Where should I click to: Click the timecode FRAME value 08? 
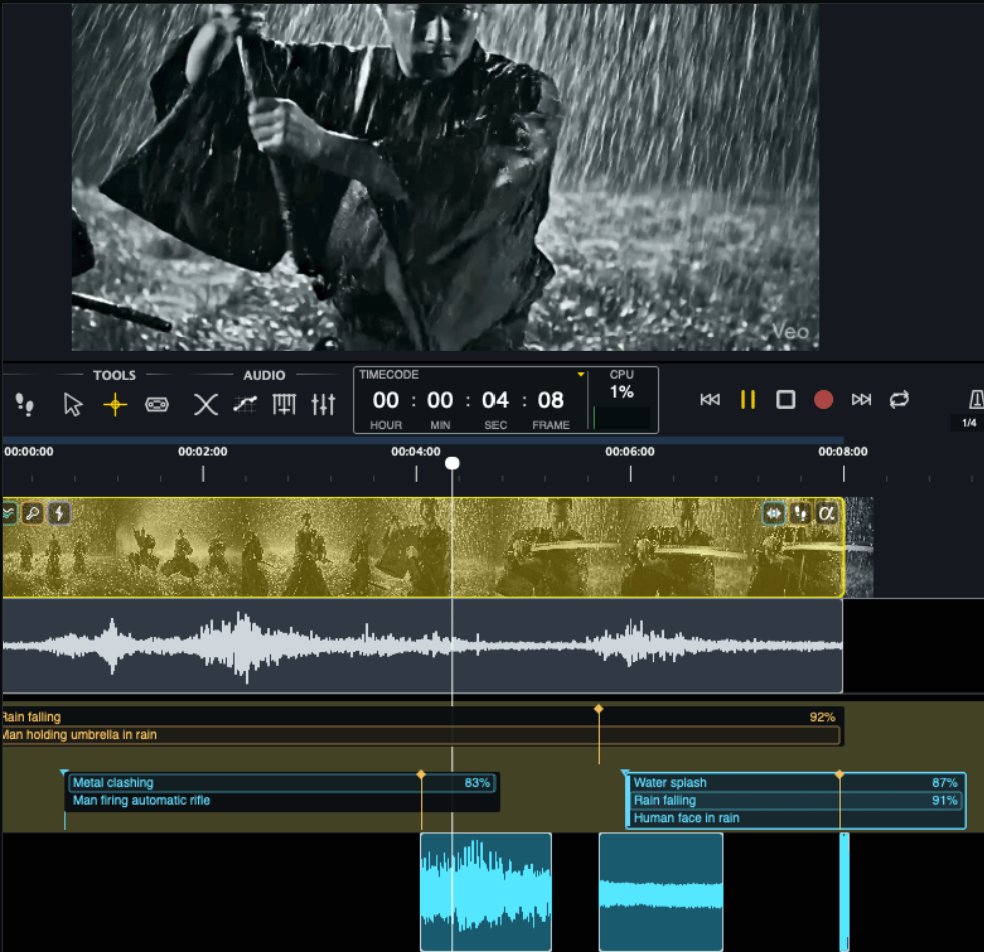click(x=550, y=400)
